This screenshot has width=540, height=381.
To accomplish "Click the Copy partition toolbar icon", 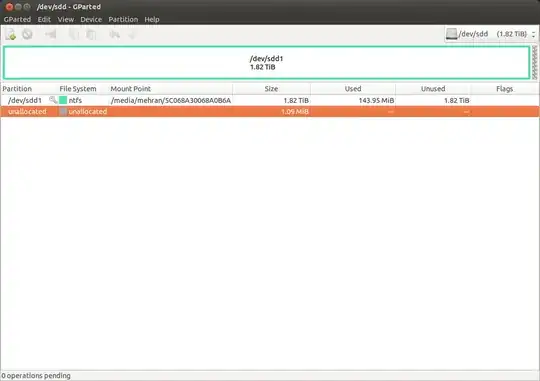I will click(x=73, y=34).
